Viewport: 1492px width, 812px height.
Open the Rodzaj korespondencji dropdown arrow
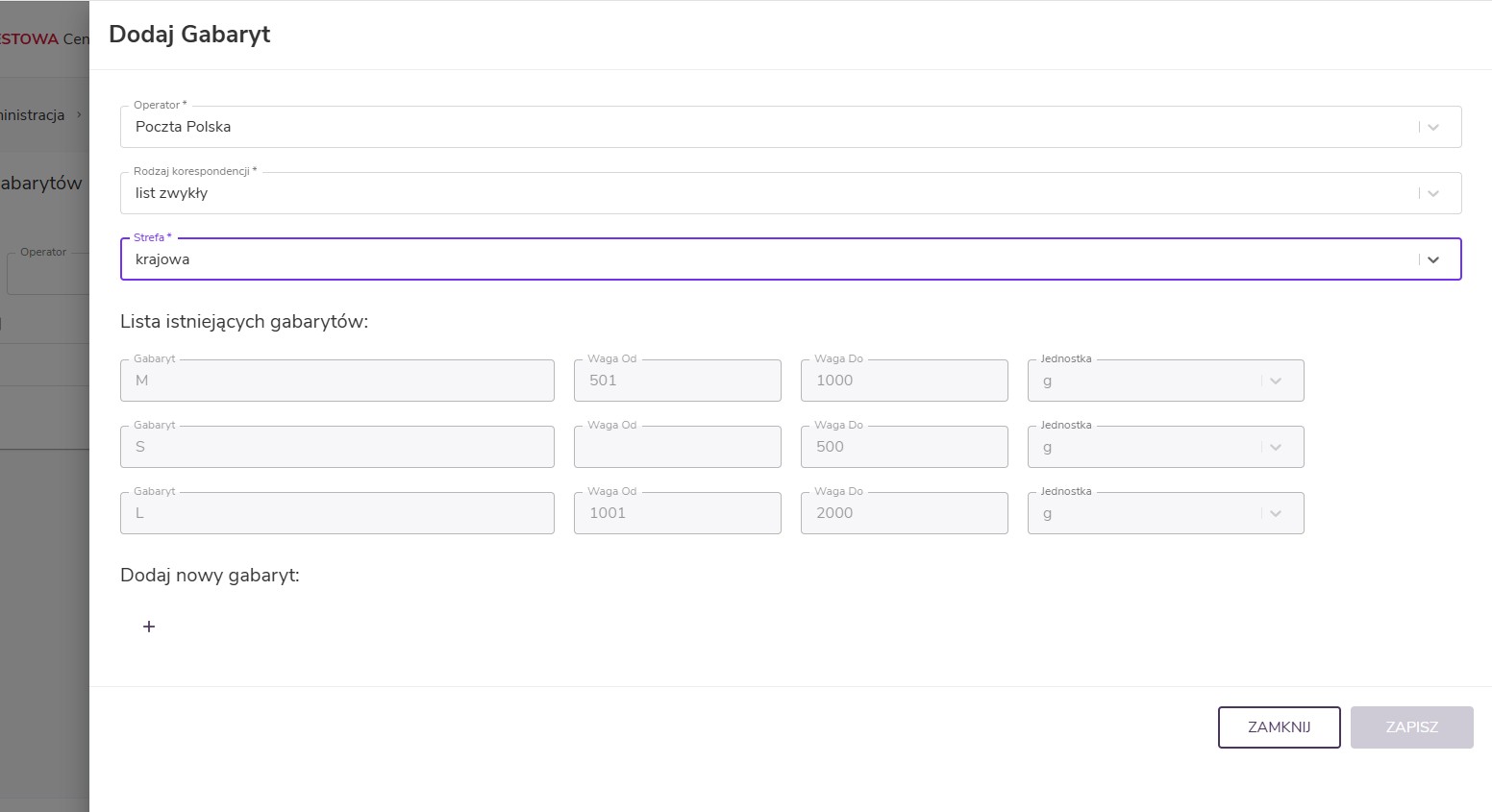(x=1432, y=193)
